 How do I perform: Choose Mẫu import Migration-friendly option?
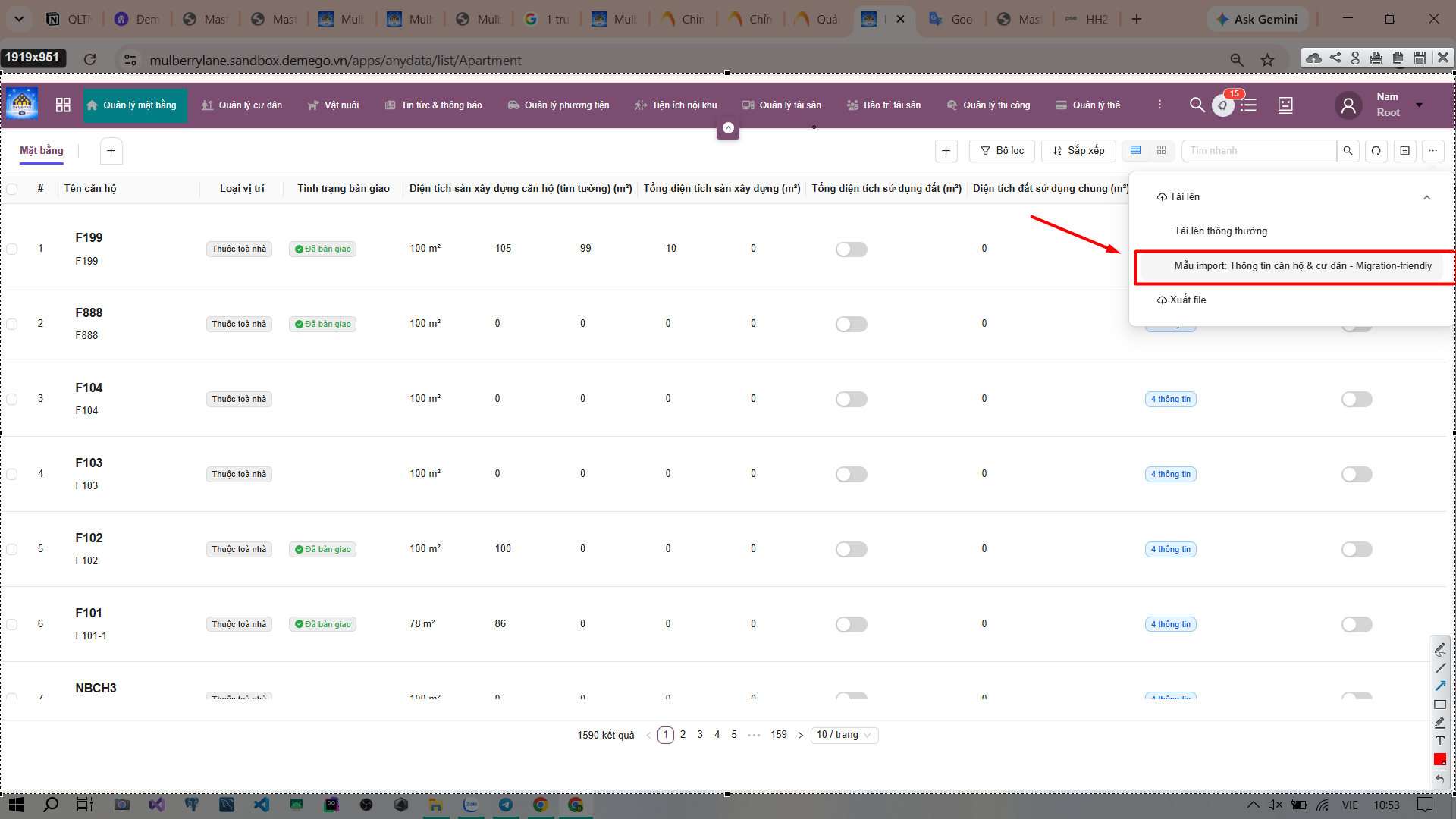(x=1303, y=265)
